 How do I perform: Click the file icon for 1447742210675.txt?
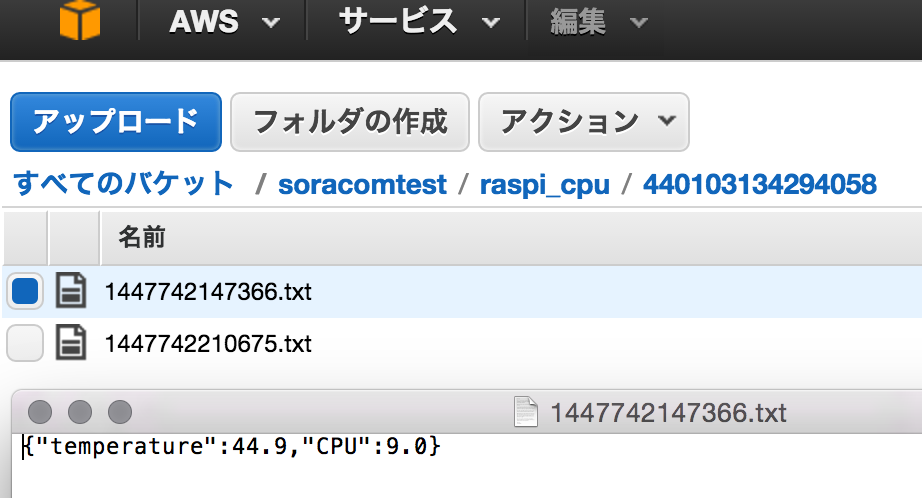coord(71,342)
